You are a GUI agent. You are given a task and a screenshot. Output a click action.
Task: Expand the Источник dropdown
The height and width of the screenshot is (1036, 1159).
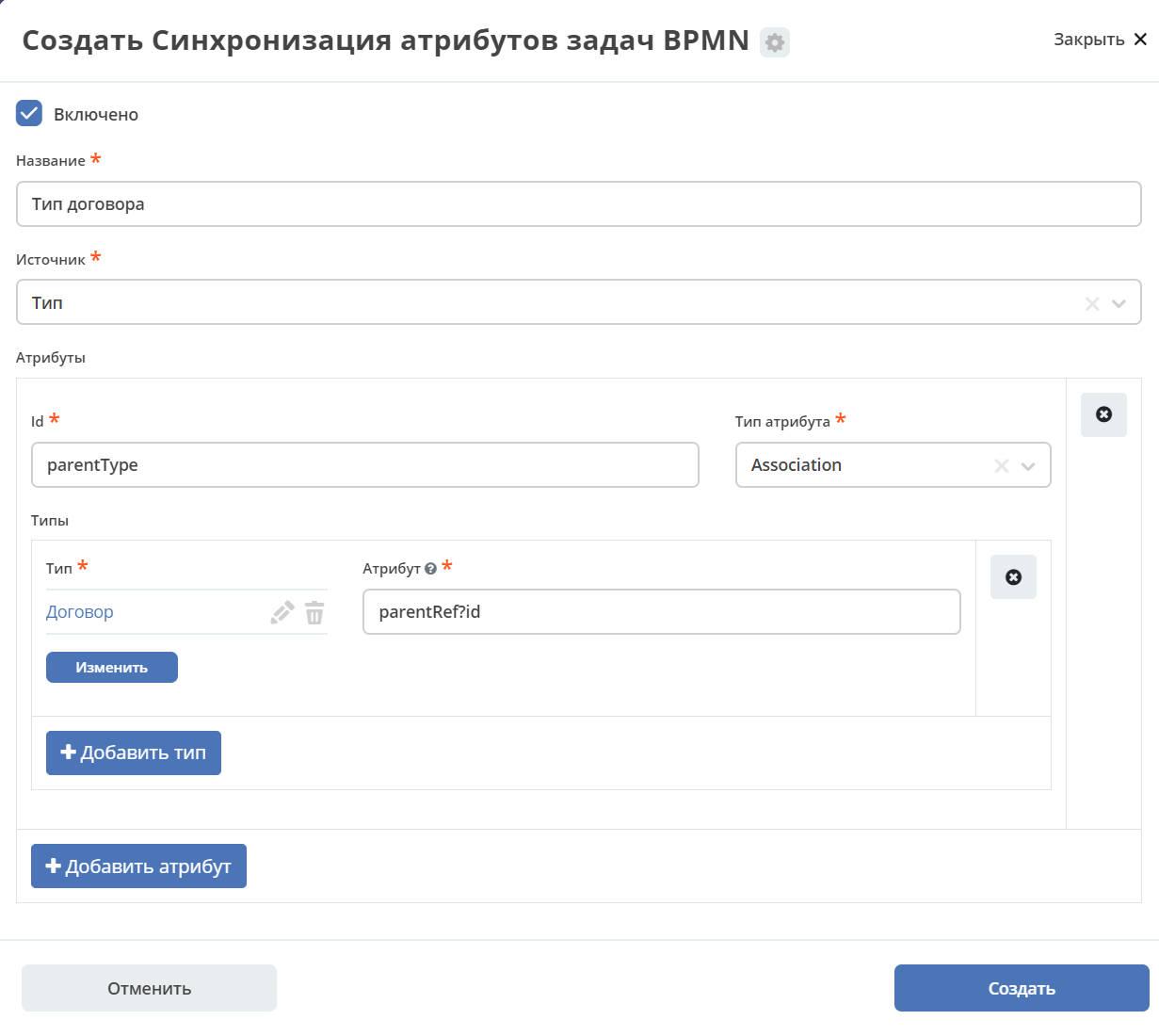pyautogui.click(x=1119, y=303)
